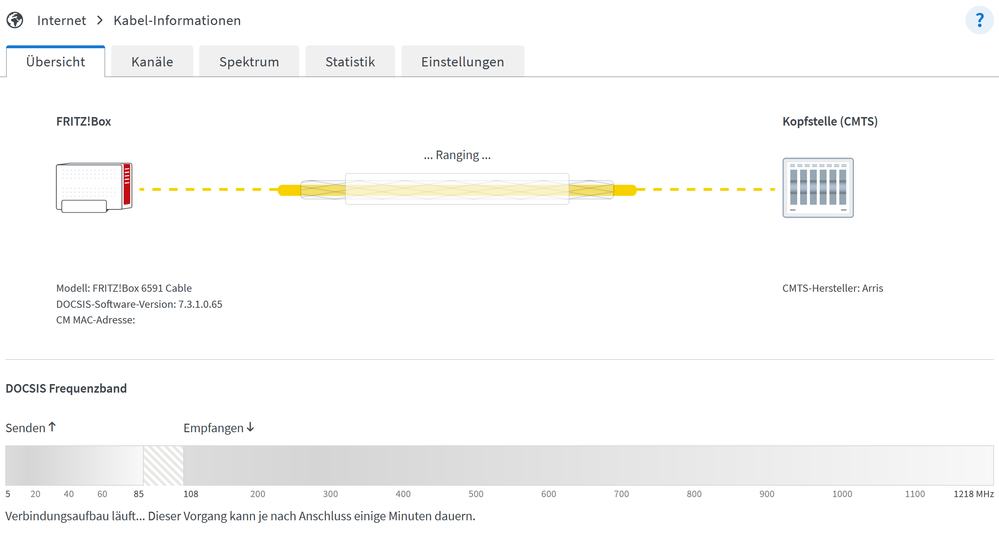The height and width of the screenshot is (535, 999).
Task: Switch to the Kanäle tab
Action: coord(152,61)
